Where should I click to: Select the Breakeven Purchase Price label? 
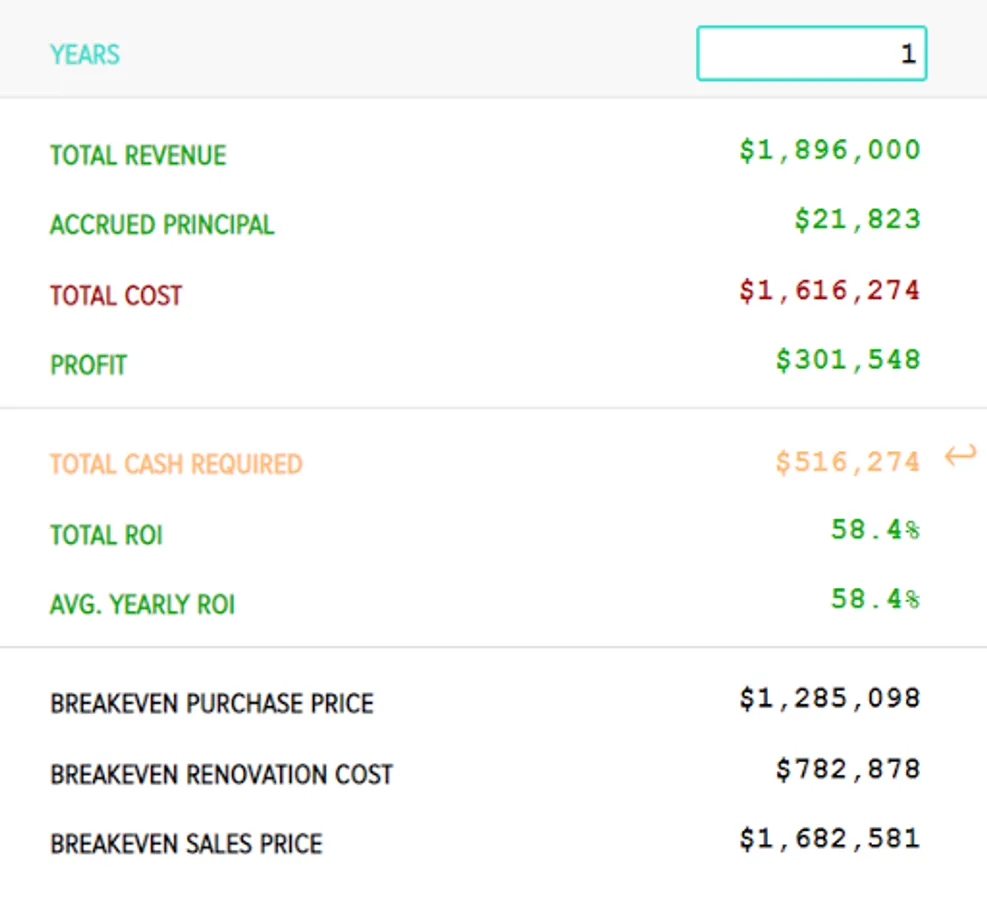[211, 704]
